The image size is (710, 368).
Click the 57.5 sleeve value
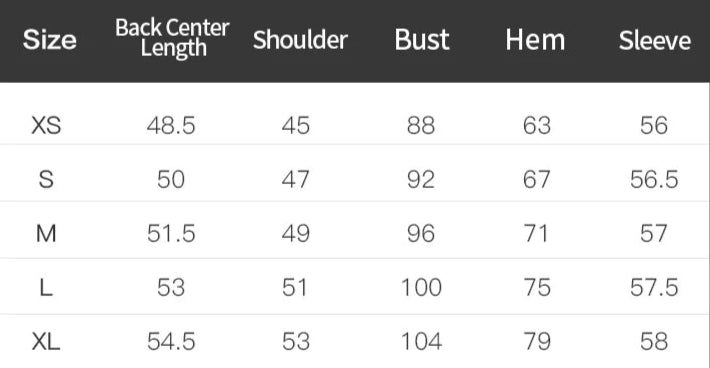pos(654,287)
